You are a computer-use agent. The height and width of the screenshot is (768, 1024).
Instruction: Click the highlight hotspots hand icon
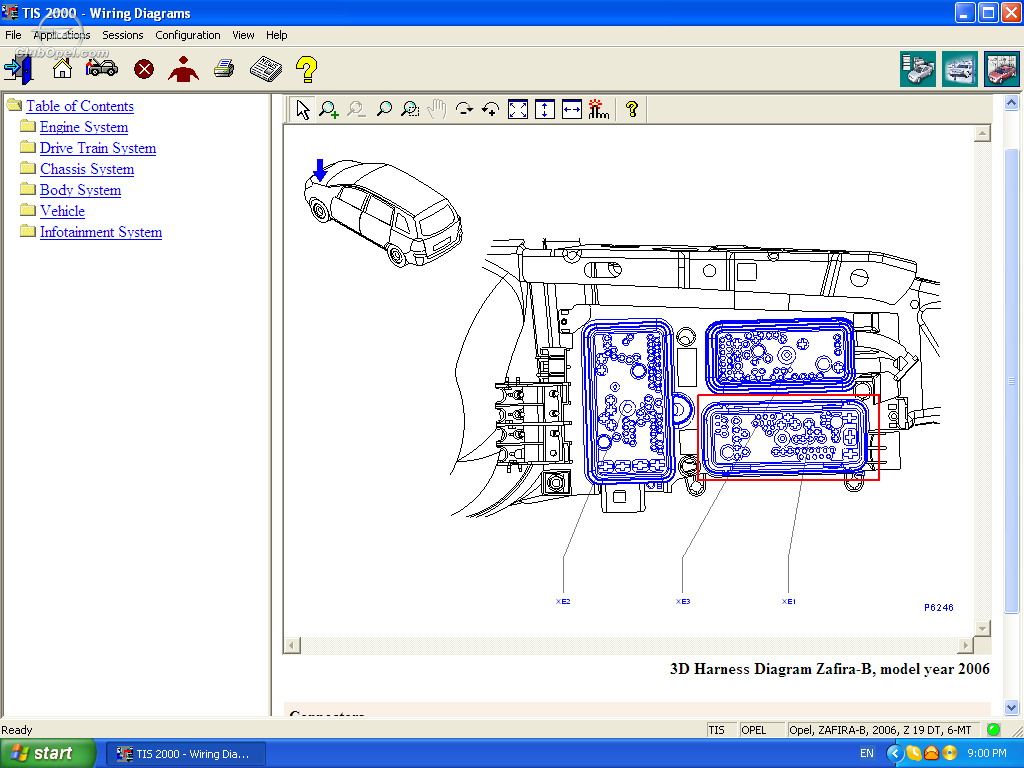tap(598, 109)
